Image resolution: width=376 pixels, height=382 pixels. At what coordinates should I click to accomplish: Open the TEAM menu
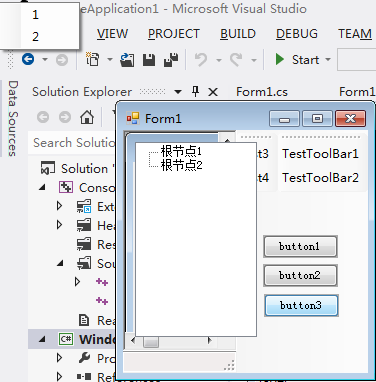(x=355, y=34)
